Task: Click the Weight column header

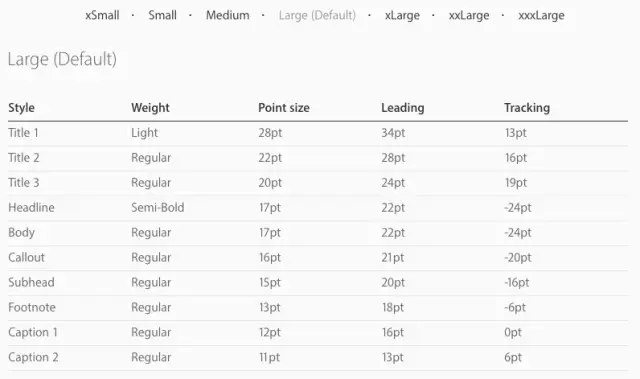Action: pos(150,108)
